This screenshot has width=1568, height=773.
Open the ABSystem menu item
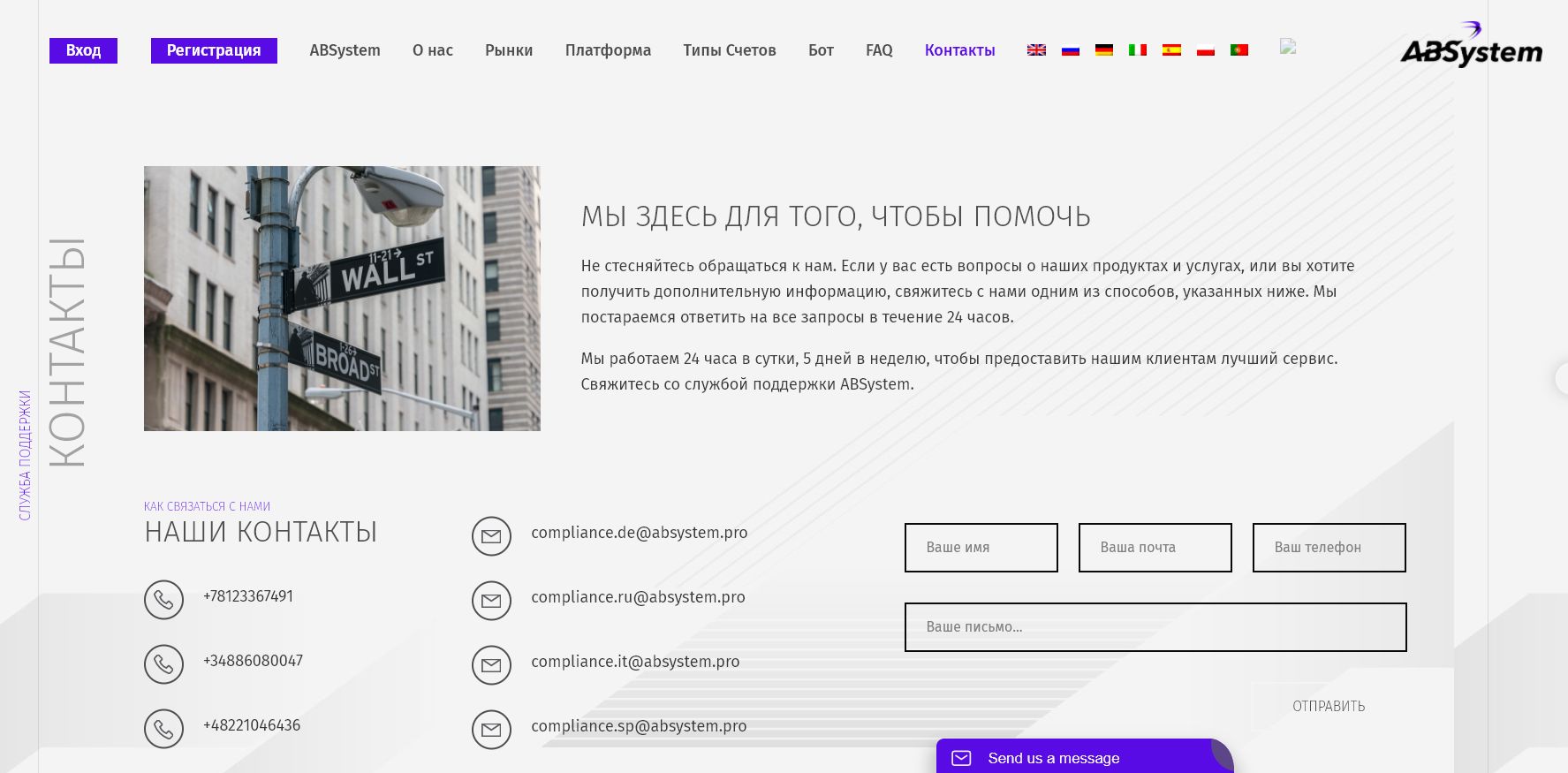[345, 50]
